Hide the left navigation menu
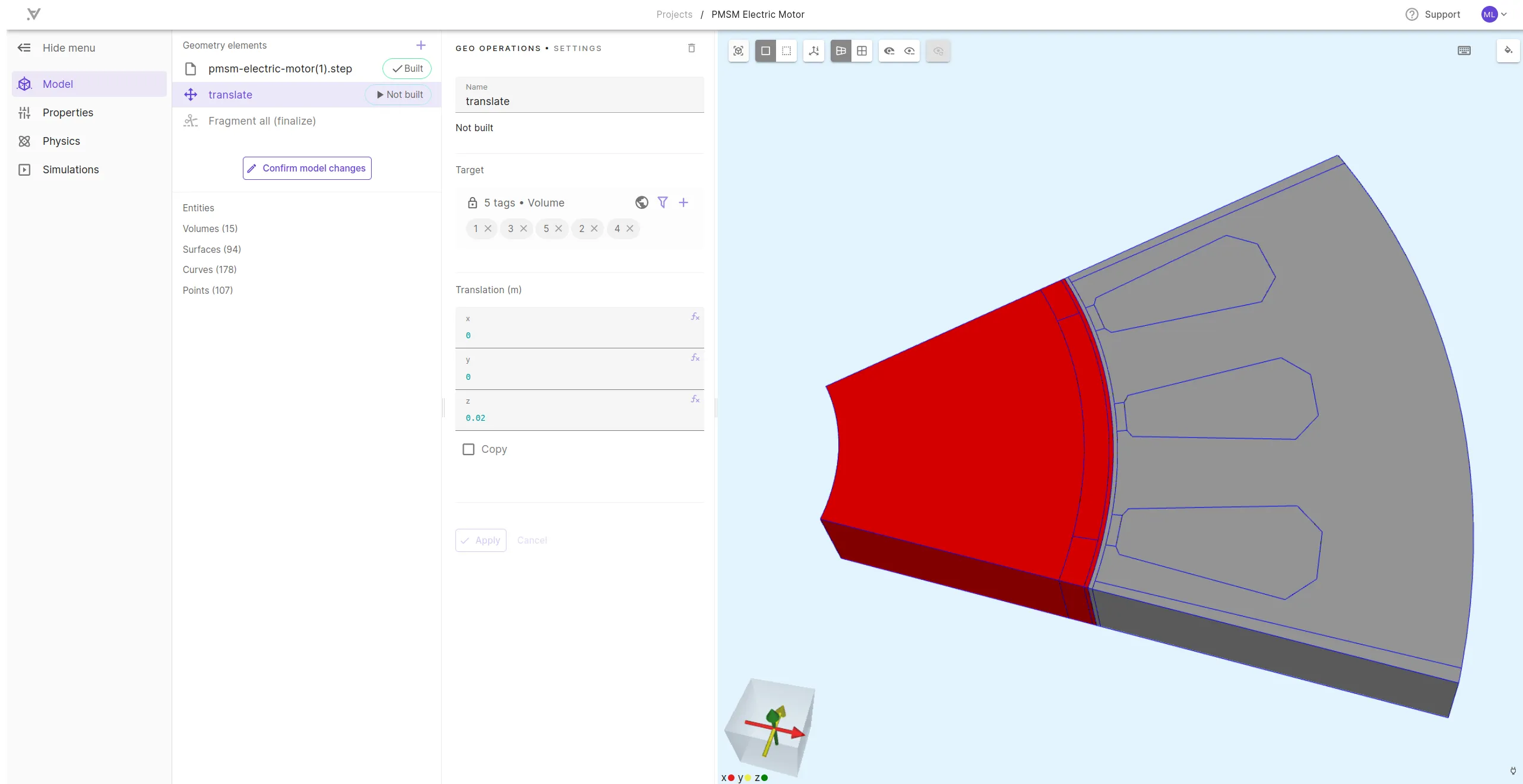This screenshot has height=784, width=1523. [x=56, y=48]
